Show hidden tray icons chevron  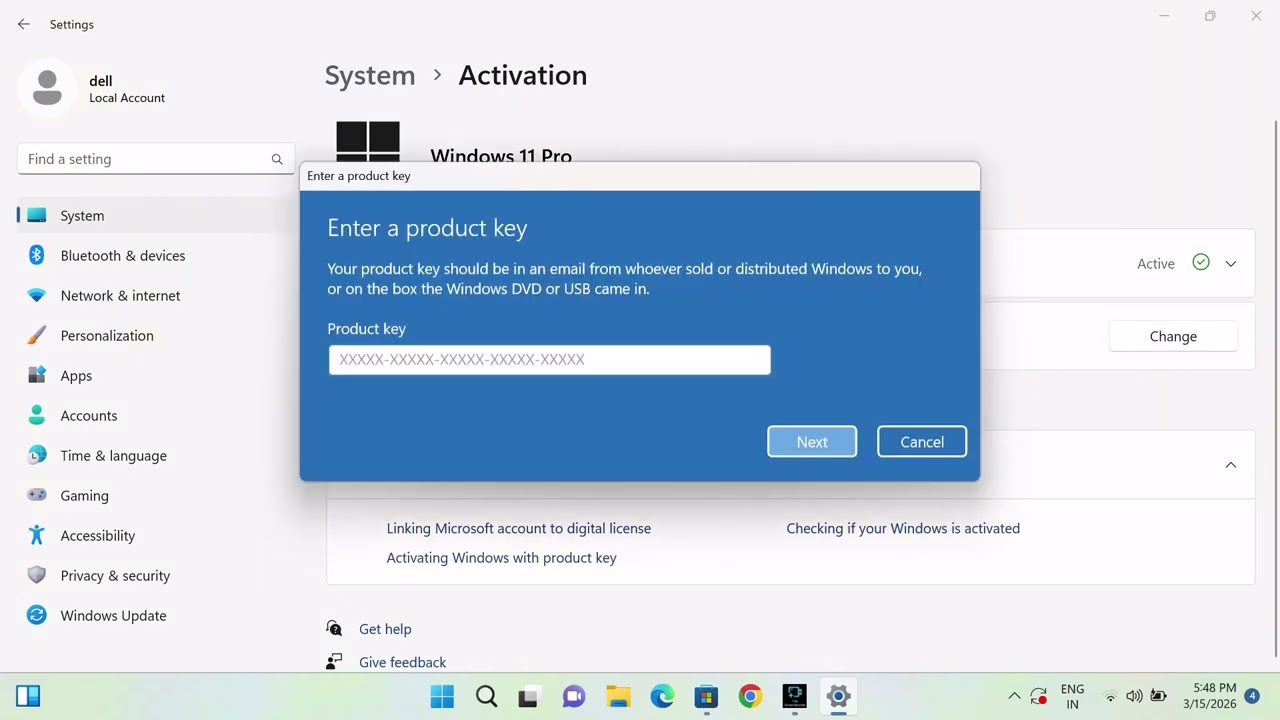(x=1014, y=696)
